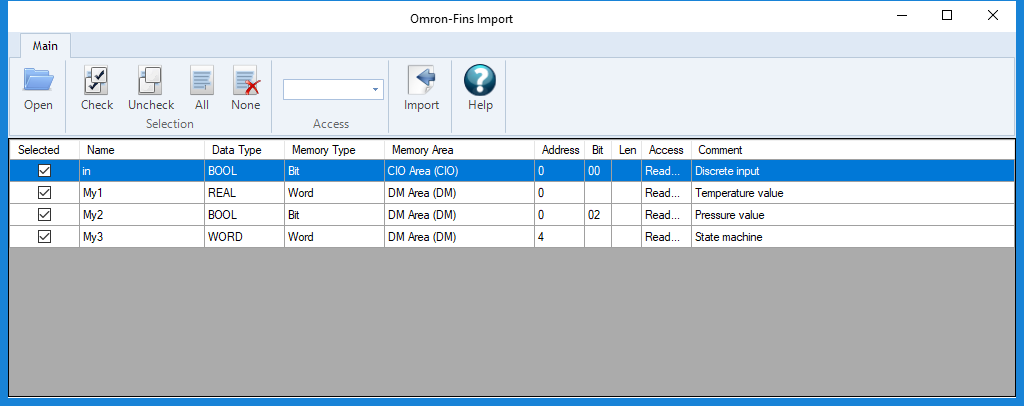The height and width of the screenshot is (406, 1024).
Task: Toggle the Selected checkbox for row My3
Action: tap(44, 237)
